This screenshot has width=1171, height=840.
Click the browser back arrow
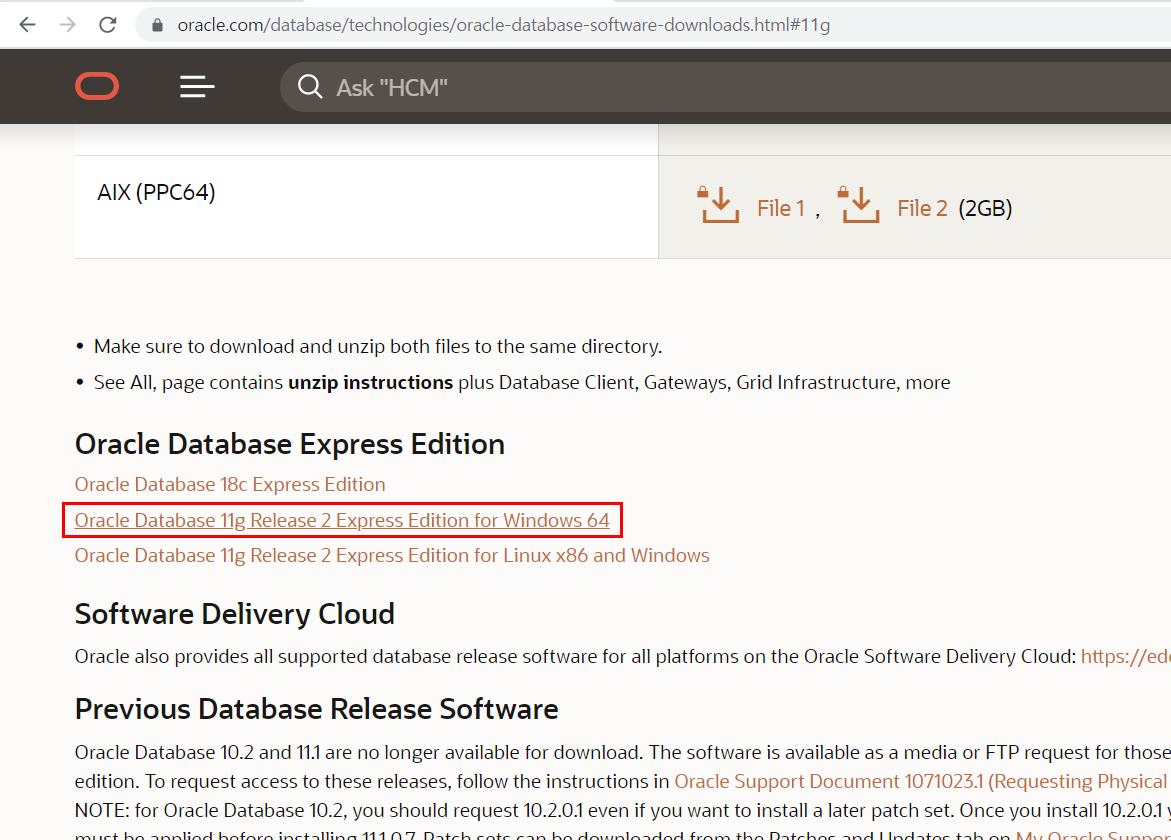(x=28, y=25)
